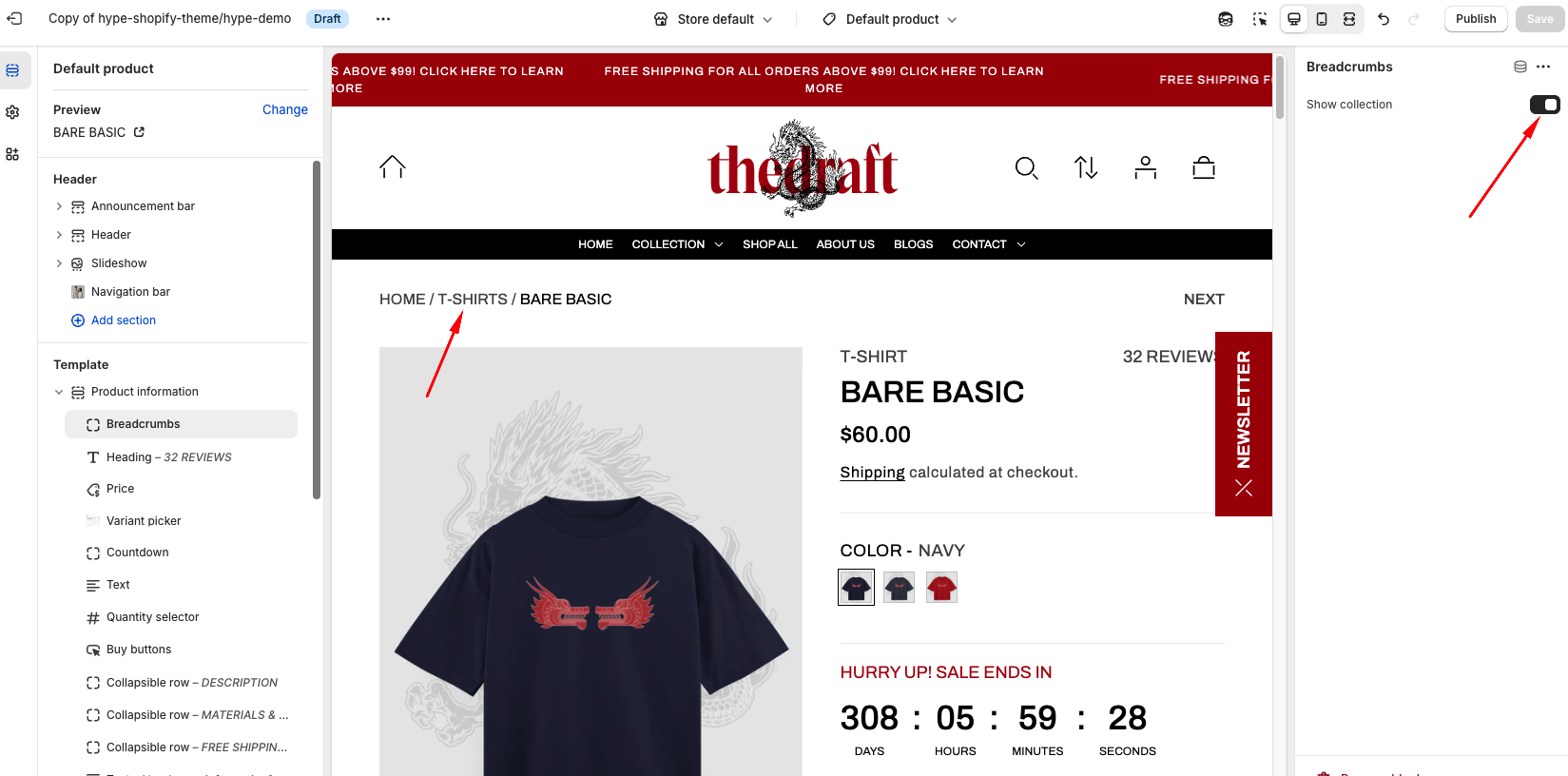The image size is (1568, 776).
Task: Open the Breadcrumbs more actions ellipsis
Action: [1543, 67]
